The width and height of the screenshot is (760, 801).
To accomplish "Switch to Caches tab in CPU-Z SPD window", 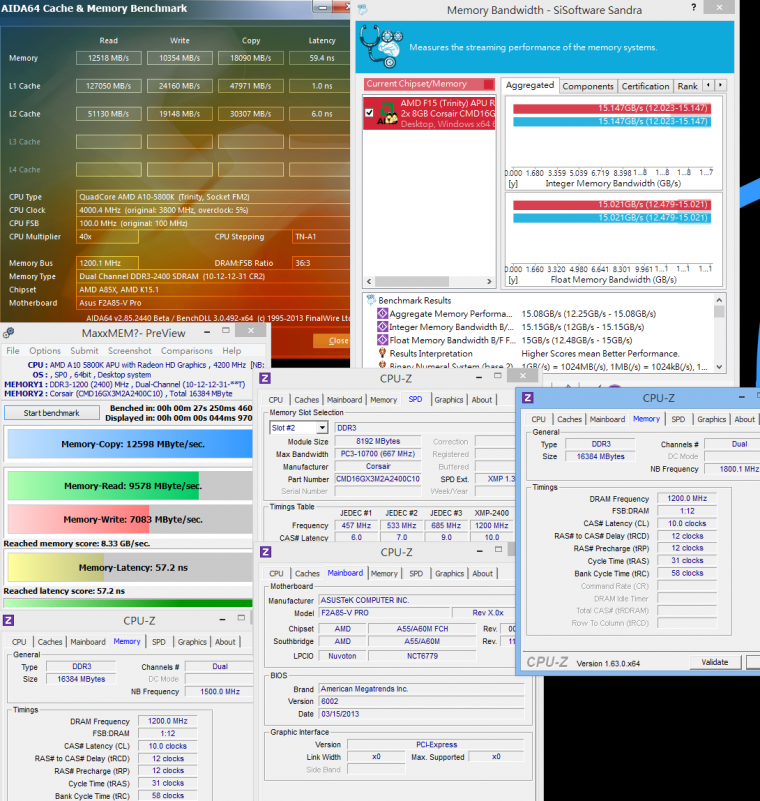I will tap(306, 399).
